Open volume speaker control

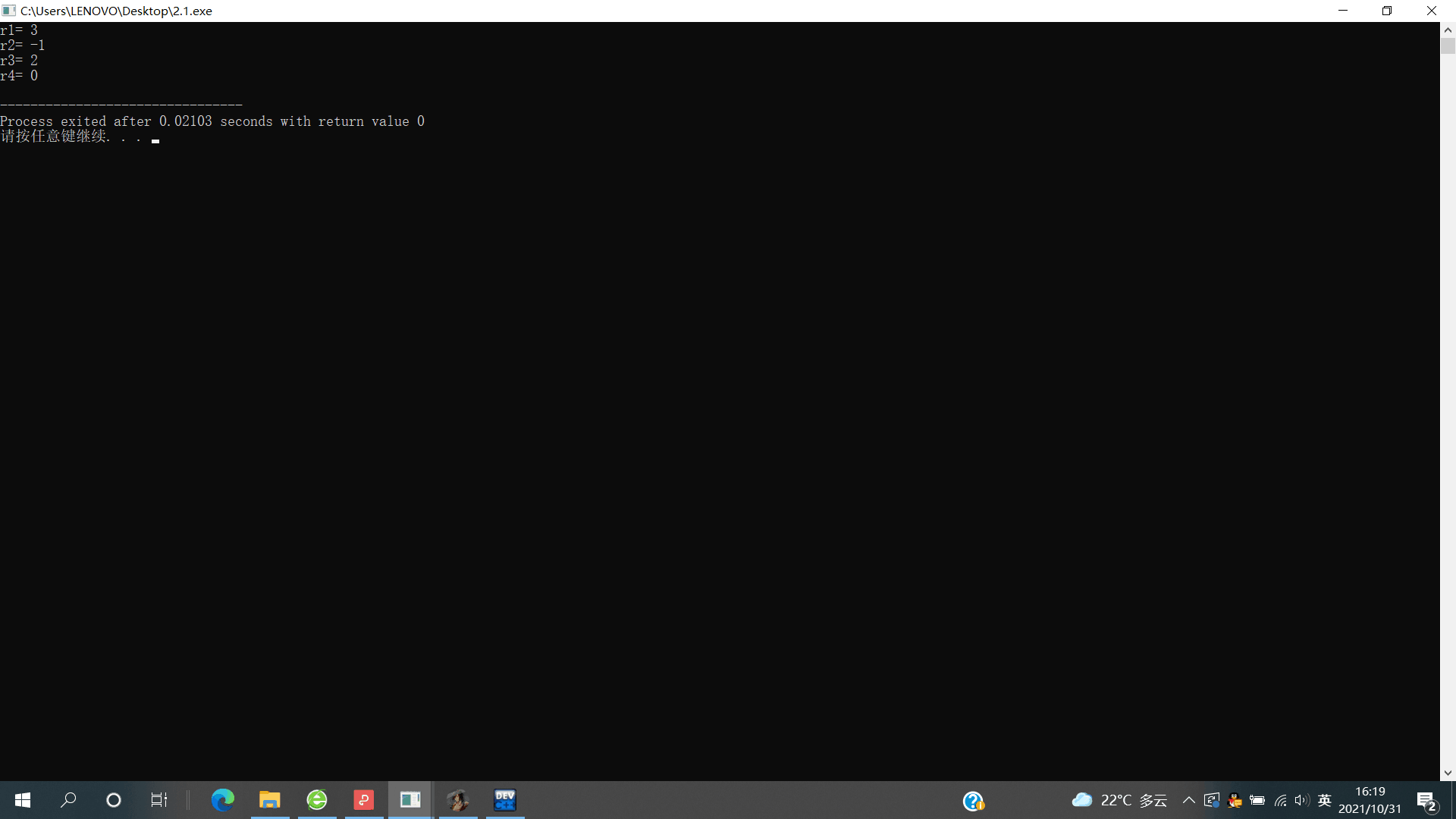tap(1302, 801)
